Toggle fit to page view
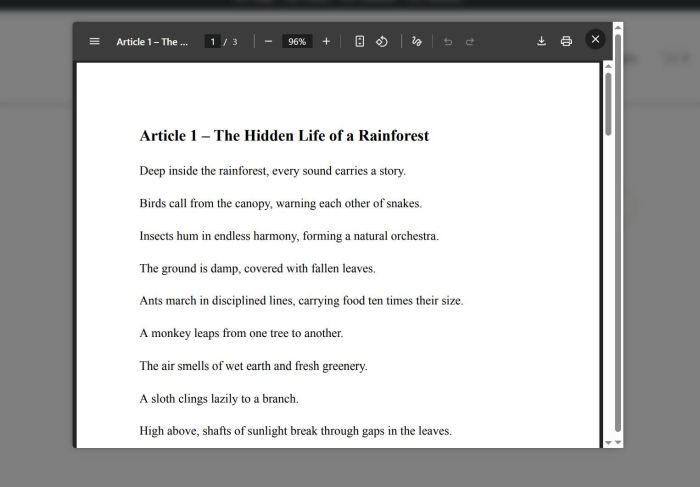Image resolution: width=700 pixels, height=487 pixels. pyautogui.click(x=360, y=41)
